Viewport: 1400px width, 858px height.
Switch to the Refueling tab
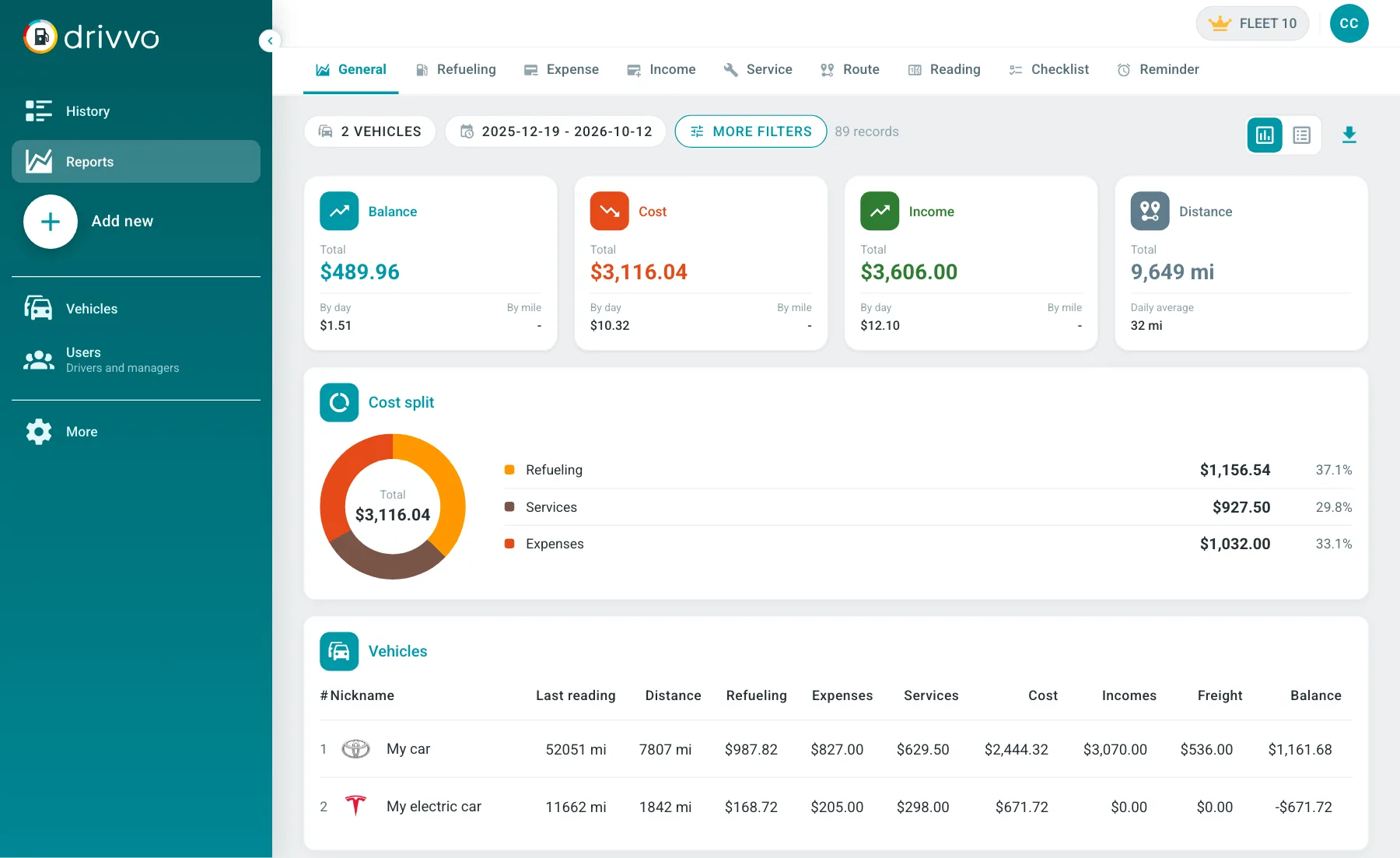pyautogui.click(x=455, y=70)
